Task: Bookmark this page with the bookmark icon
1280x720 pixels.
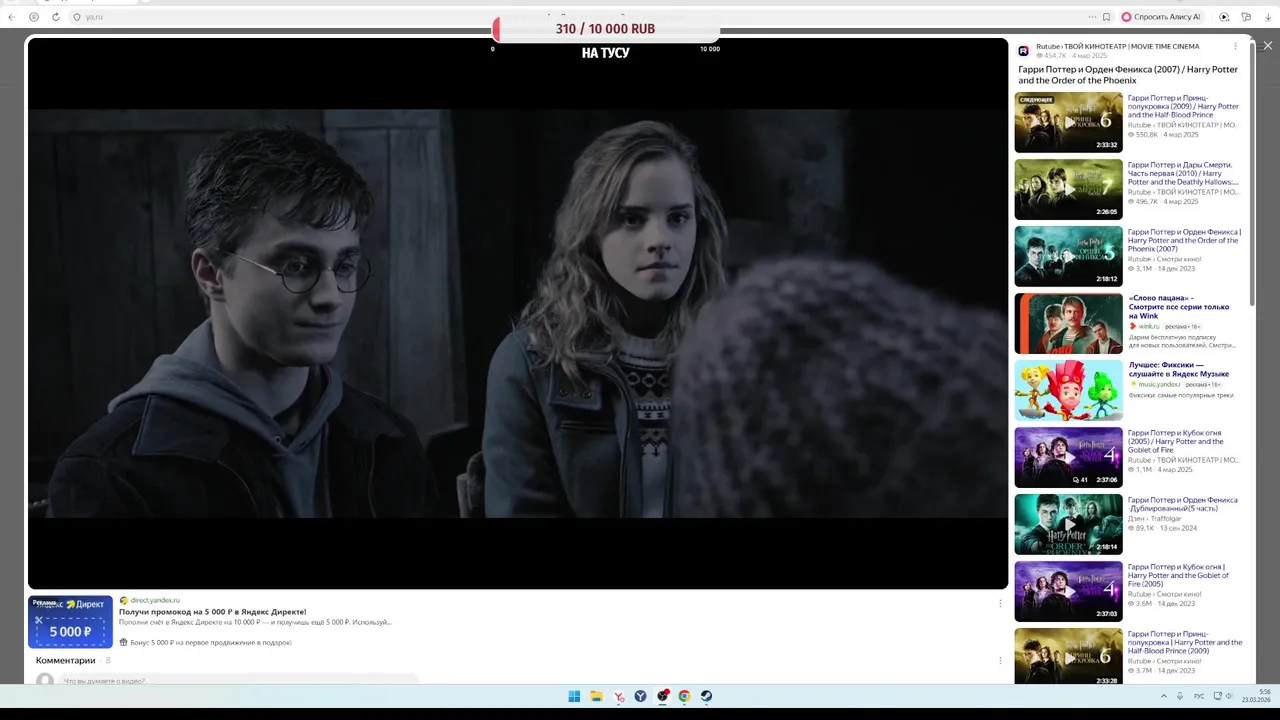Action: [x=1106, y=17]
